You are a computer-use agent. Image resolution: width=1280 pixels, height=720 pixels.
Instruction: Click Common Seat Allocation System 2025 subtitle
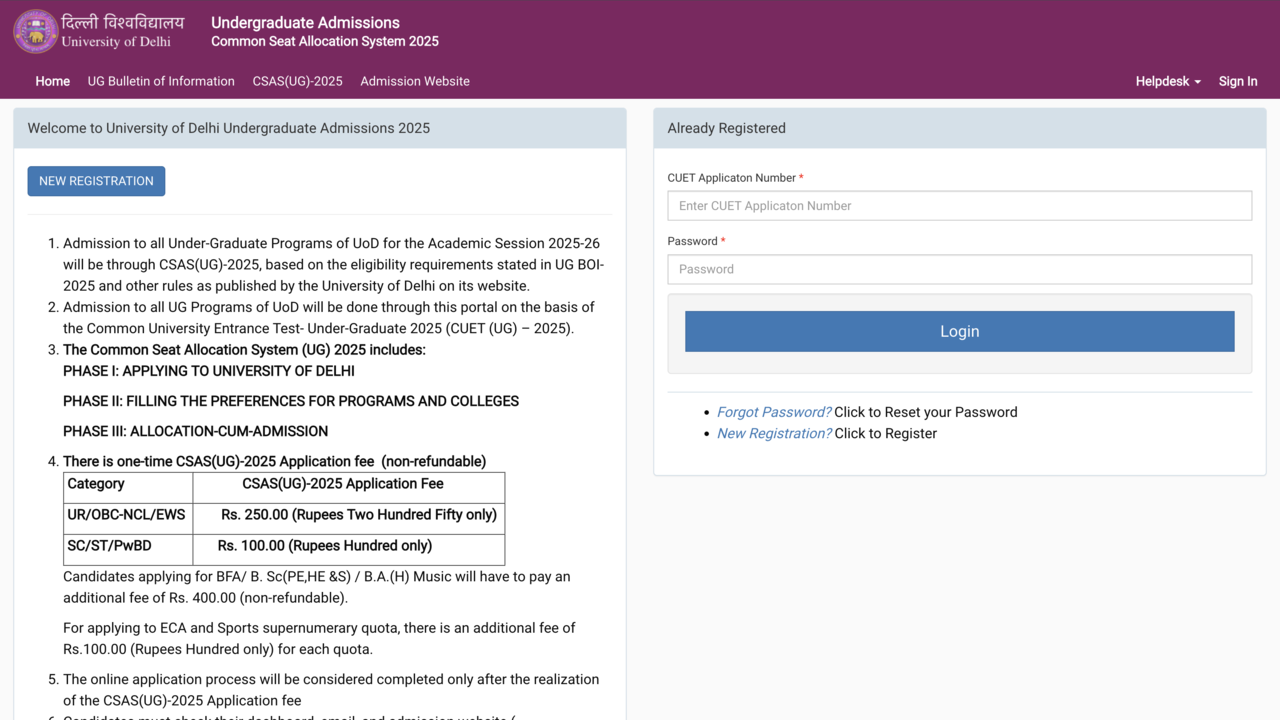coord(325,42)
